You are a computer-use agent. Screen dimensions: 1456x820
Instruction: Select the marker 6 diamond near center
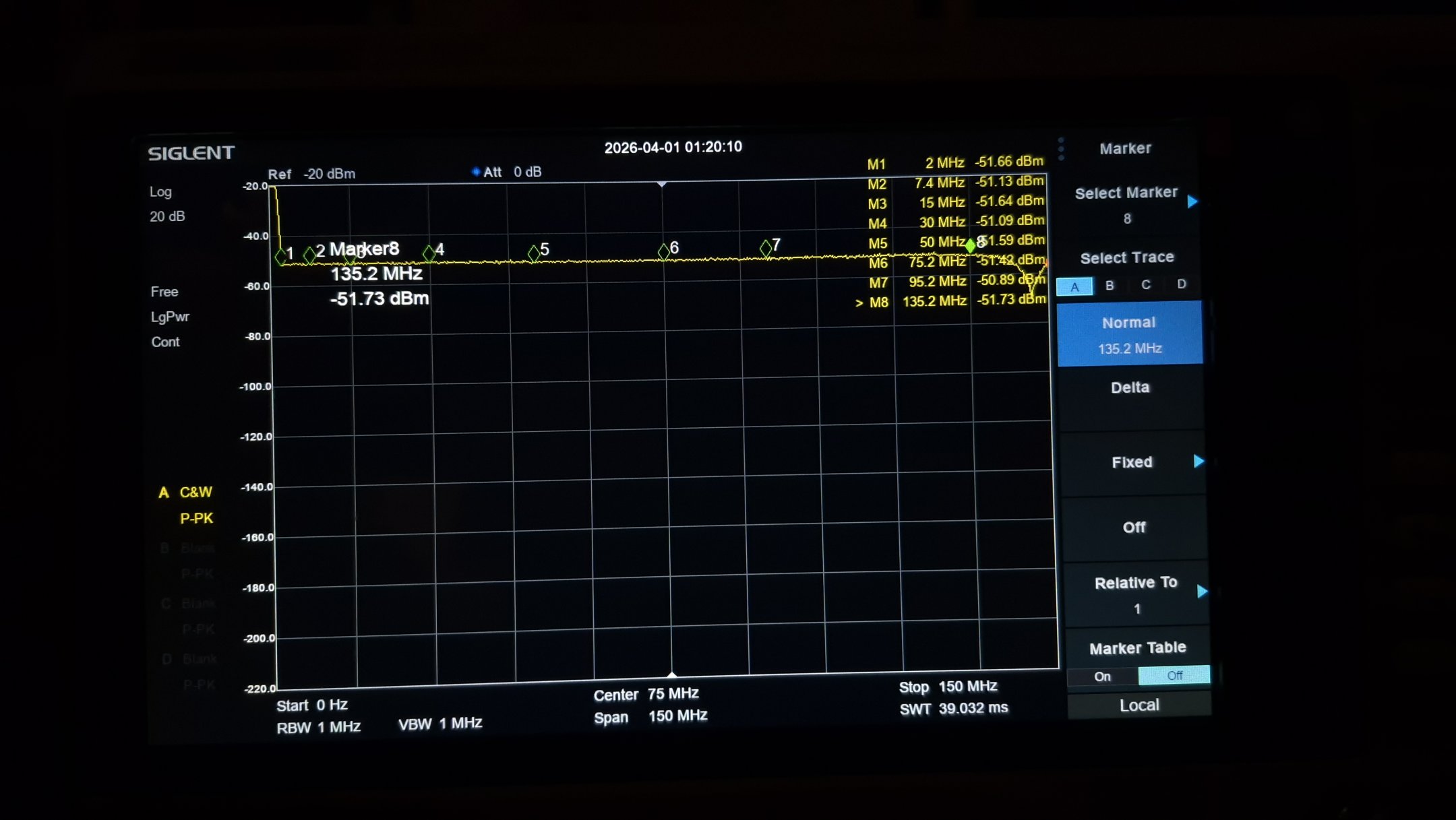tap(664, 251)
